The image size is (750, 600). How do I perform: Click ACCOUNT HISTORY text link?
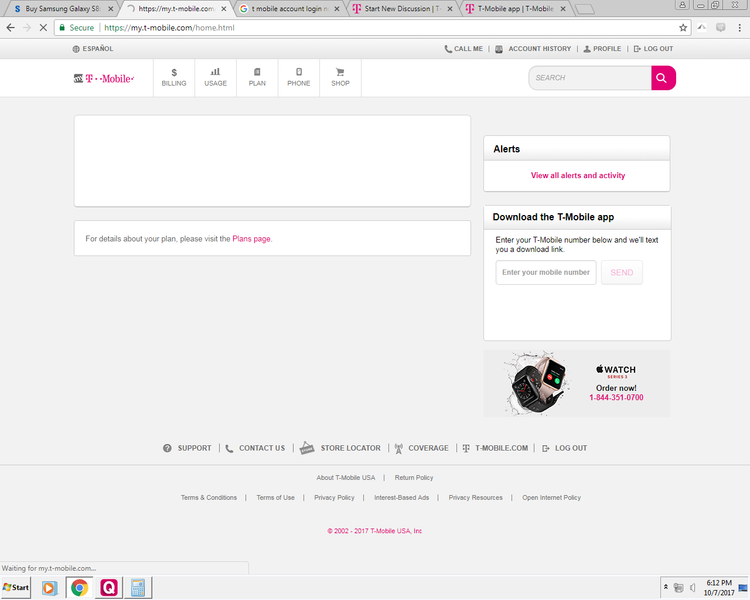tap(540, 49)
